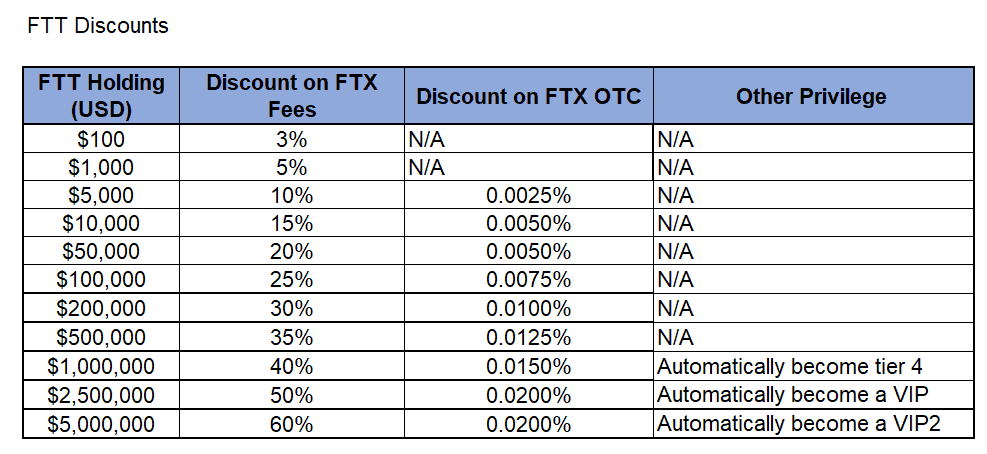This screenshot has width=987, height=454.
Task: Click the $2,500,000 holding cell
Action: (101, 395)
